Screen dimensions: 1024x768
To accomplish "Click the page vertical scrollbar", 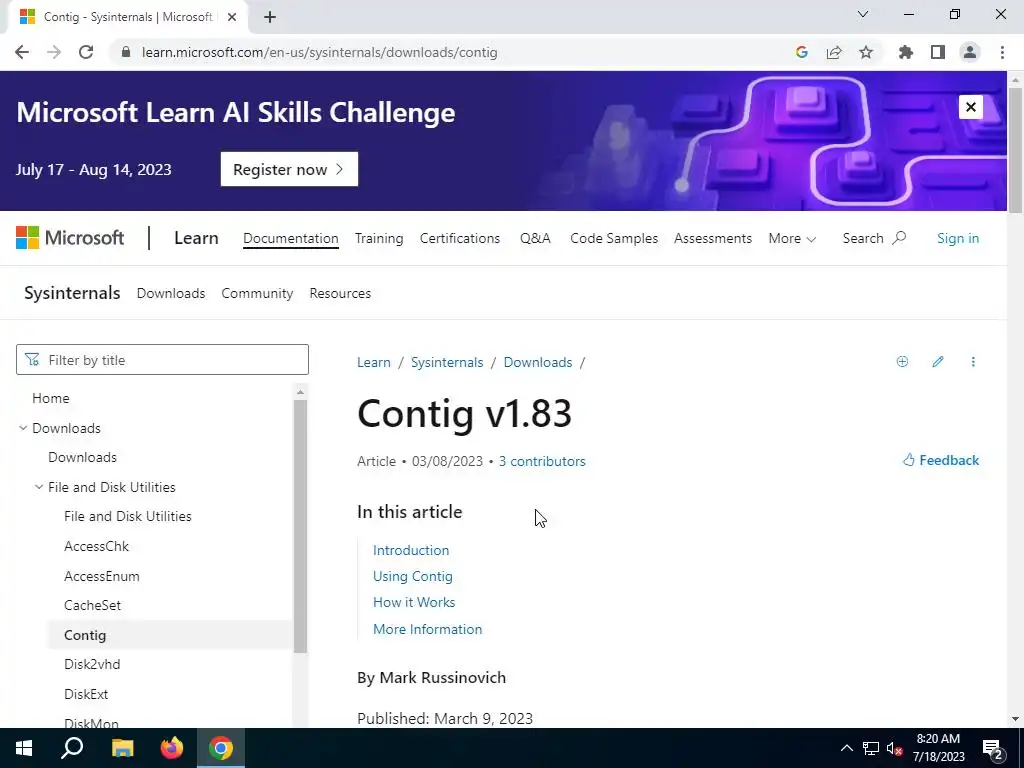I will [1015, 150].
